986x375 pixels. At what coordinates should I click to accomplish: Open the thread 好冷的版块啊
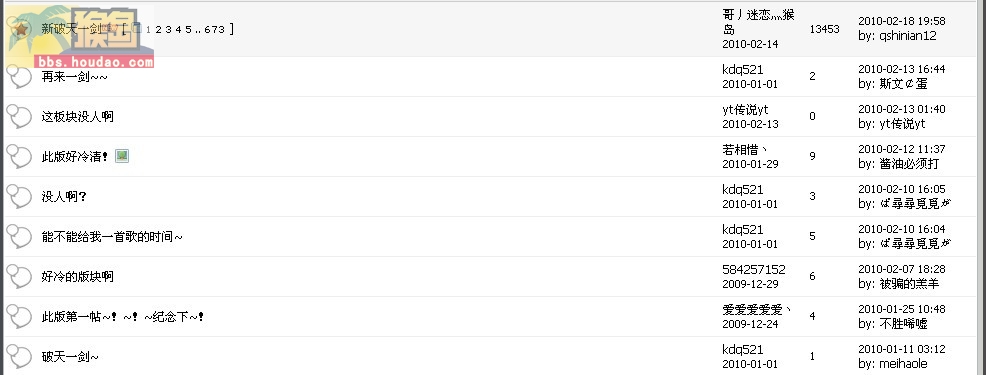77,276
